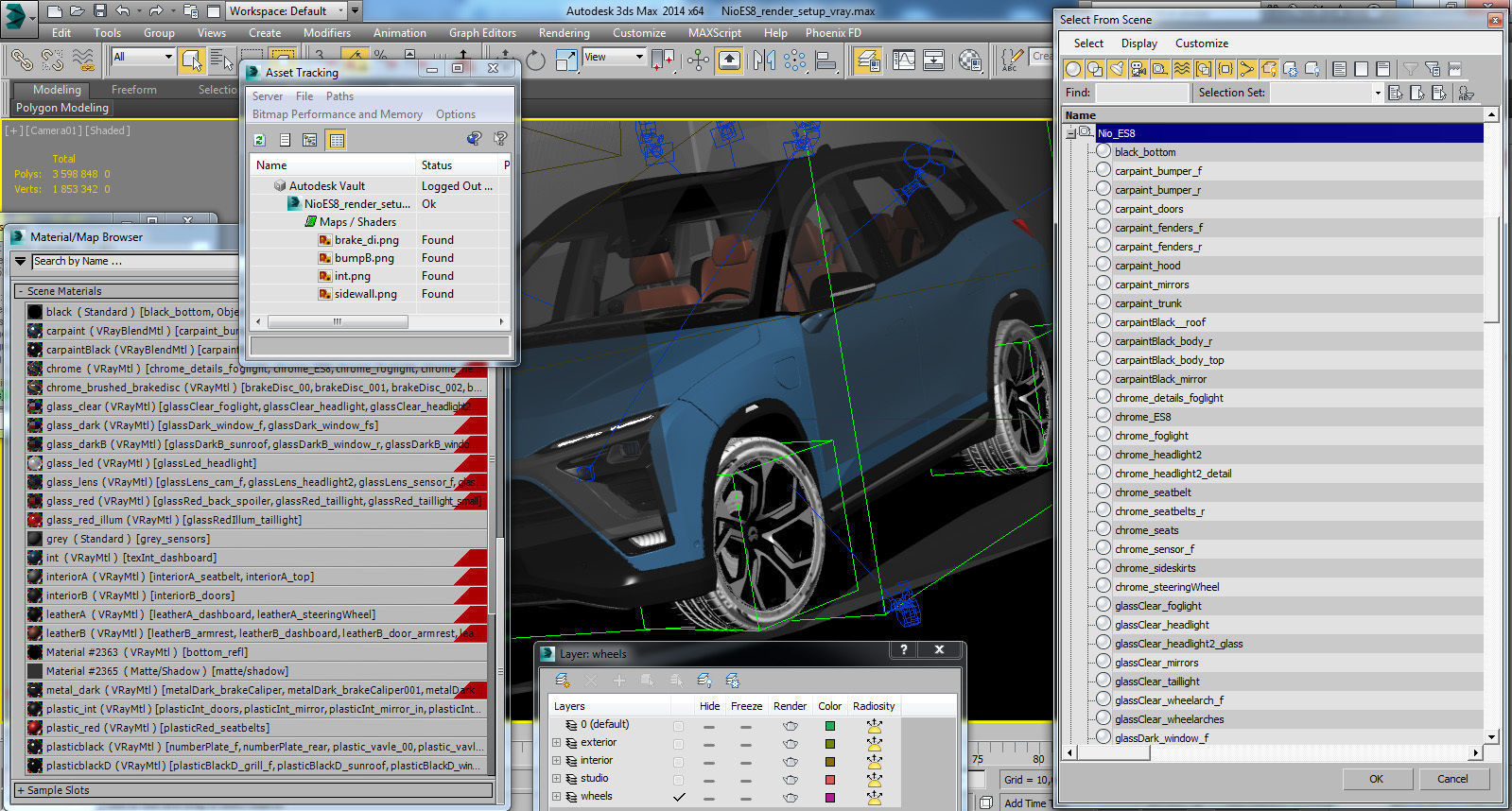Open Display menu in Select From Scene
The height and width of the screenshot is (811, 1512).
click(x=1139, y=43)
